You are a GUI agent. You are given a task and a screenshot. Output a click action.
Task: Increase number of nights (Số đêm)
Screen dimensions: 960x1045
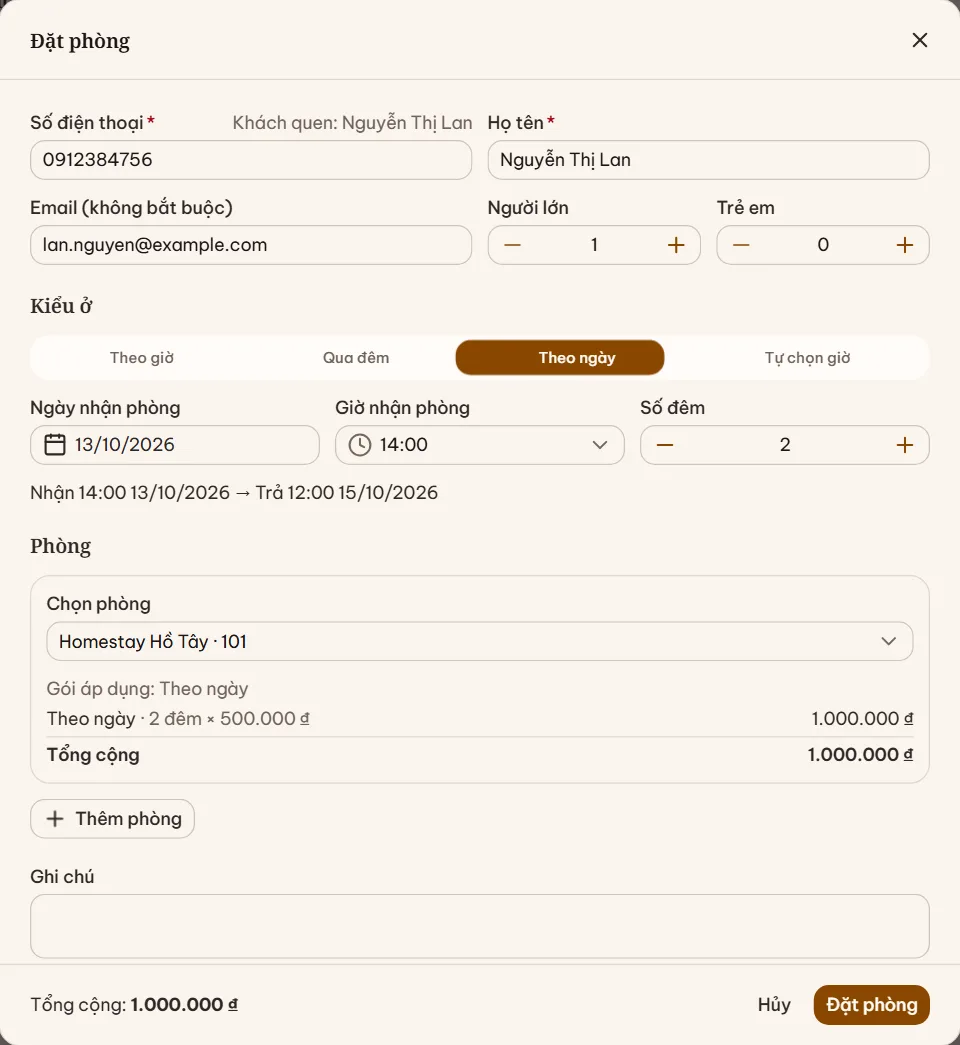[905, 445]
